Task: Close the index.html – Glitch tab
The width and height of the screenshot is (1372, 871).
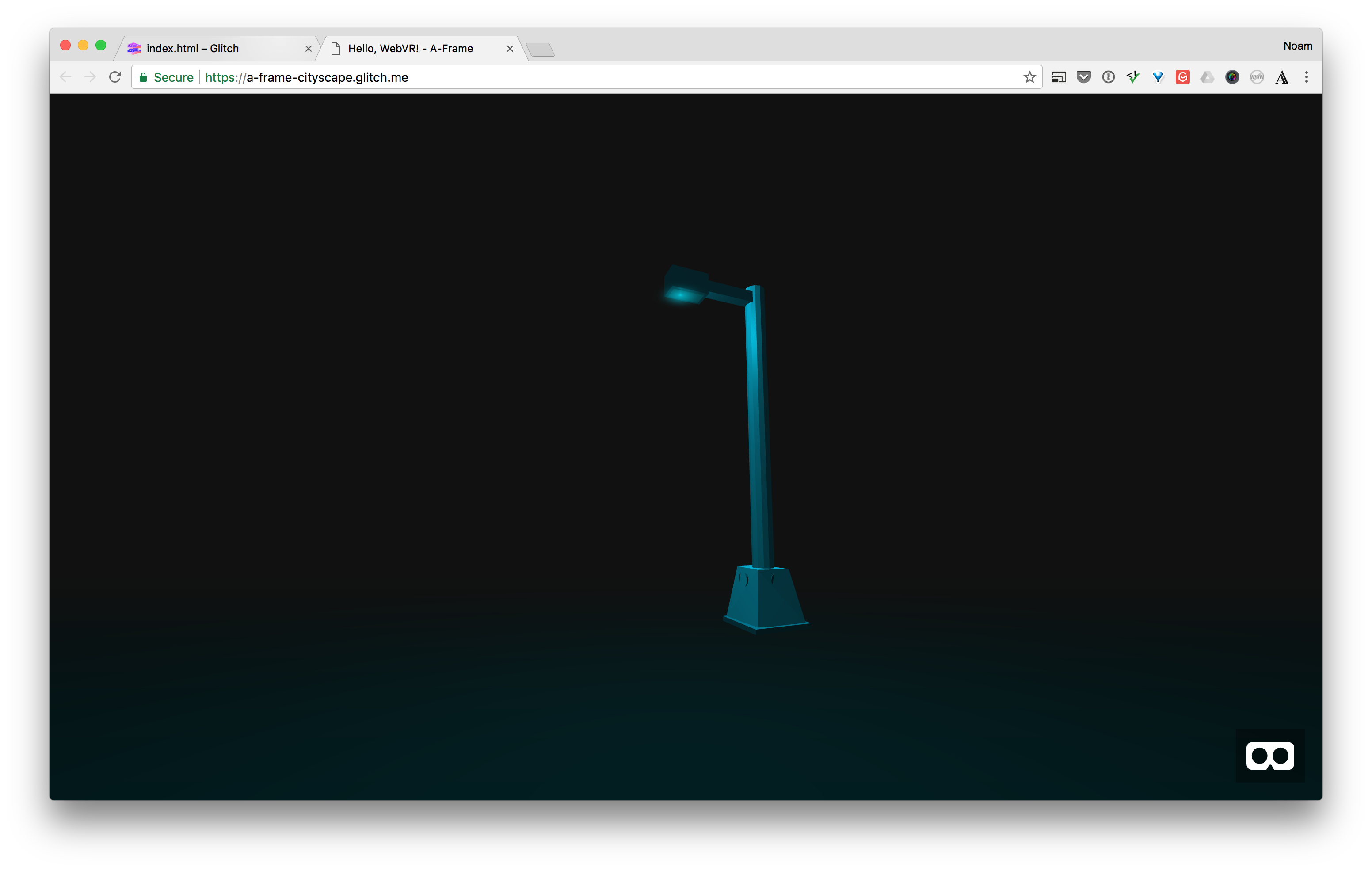Action: click(308, 49)
